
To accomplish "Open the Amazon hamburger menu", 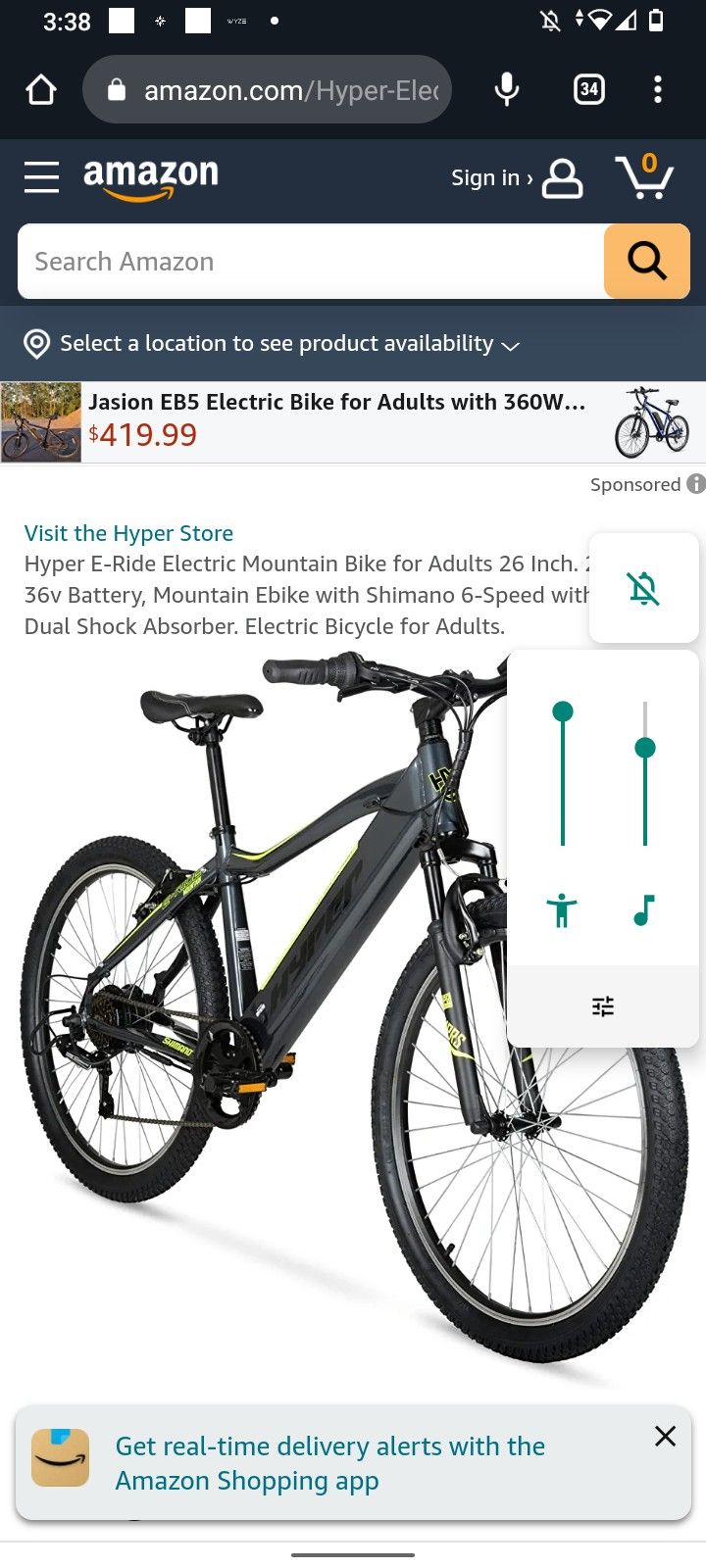I will 41,177.
